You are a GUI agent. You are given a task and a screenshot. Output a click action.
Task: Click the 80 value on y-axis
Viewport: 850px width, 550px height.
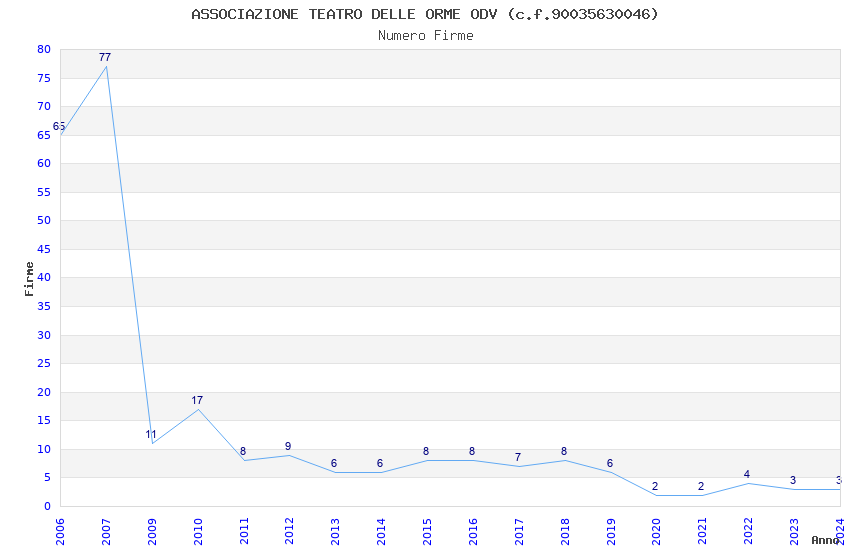pyautogui.click(x=43, y=49)
